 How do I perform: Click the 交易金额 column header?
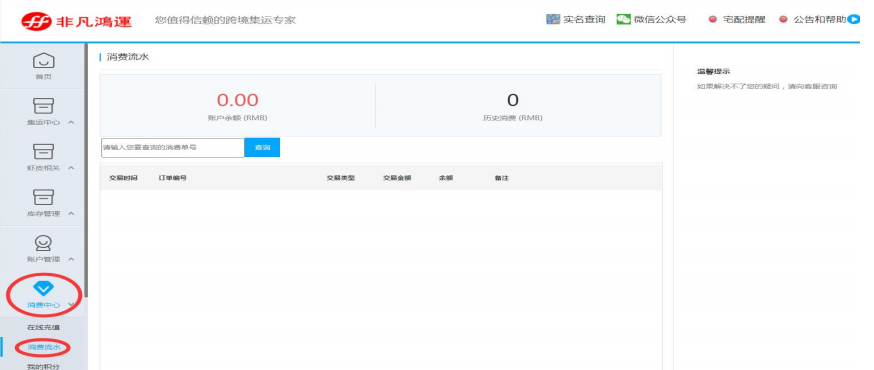click(397, 178)
